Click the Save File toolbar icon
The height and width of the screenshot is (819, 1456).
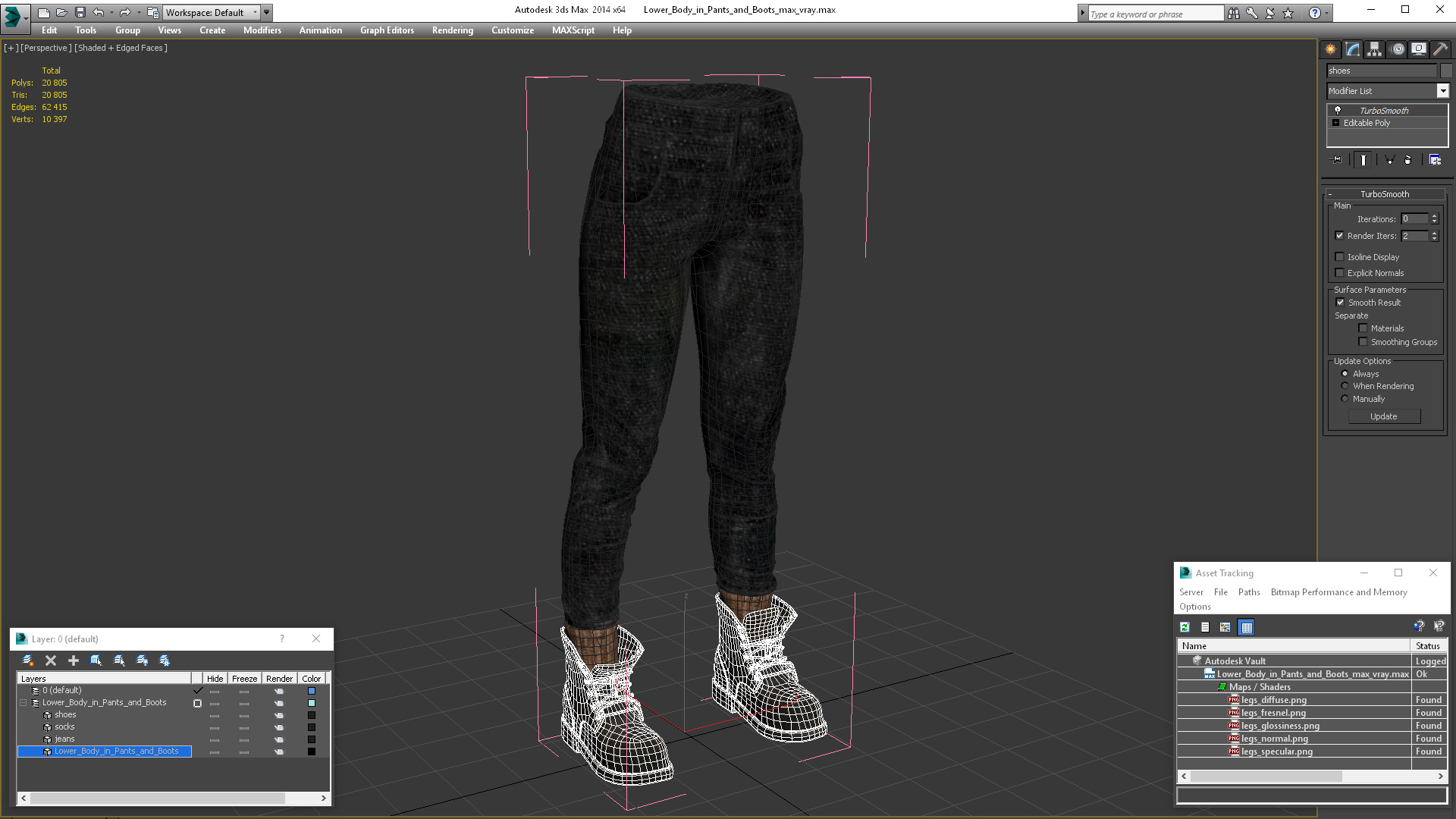80,12
